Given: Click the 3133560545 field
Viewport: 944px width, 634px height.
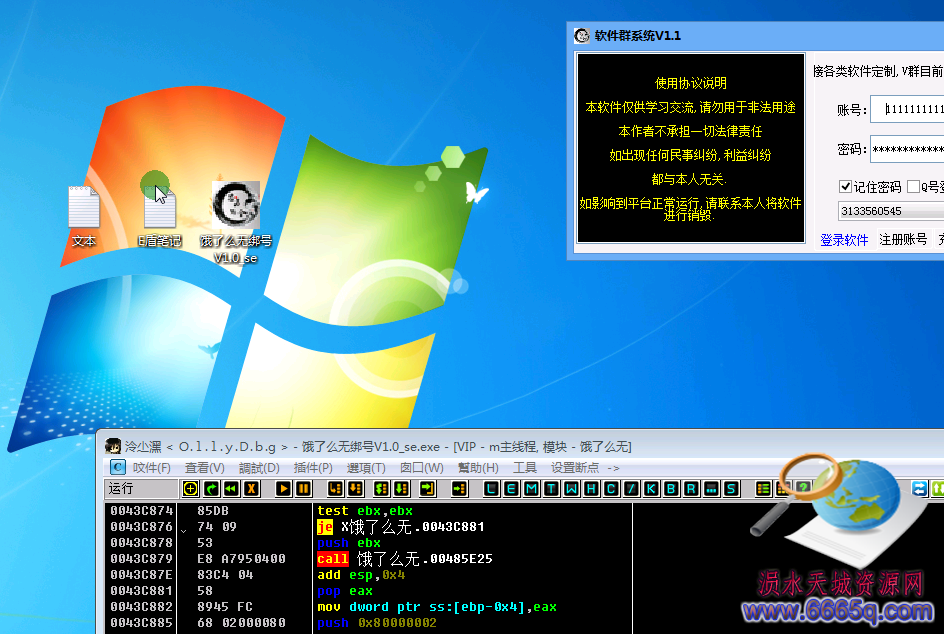Looking at the screenshot, I should tap(891, 211).
